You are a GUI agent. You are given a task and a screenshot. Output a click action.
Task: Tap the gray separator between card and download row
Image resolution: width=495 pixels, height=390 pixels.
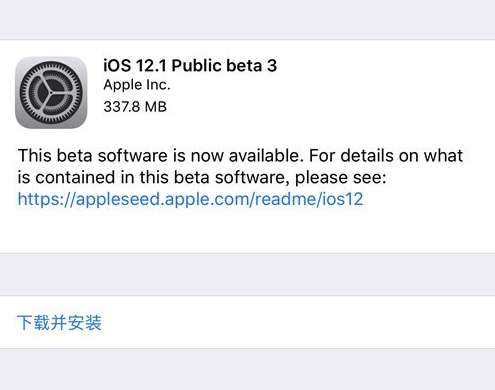click(x=247, y=274)
